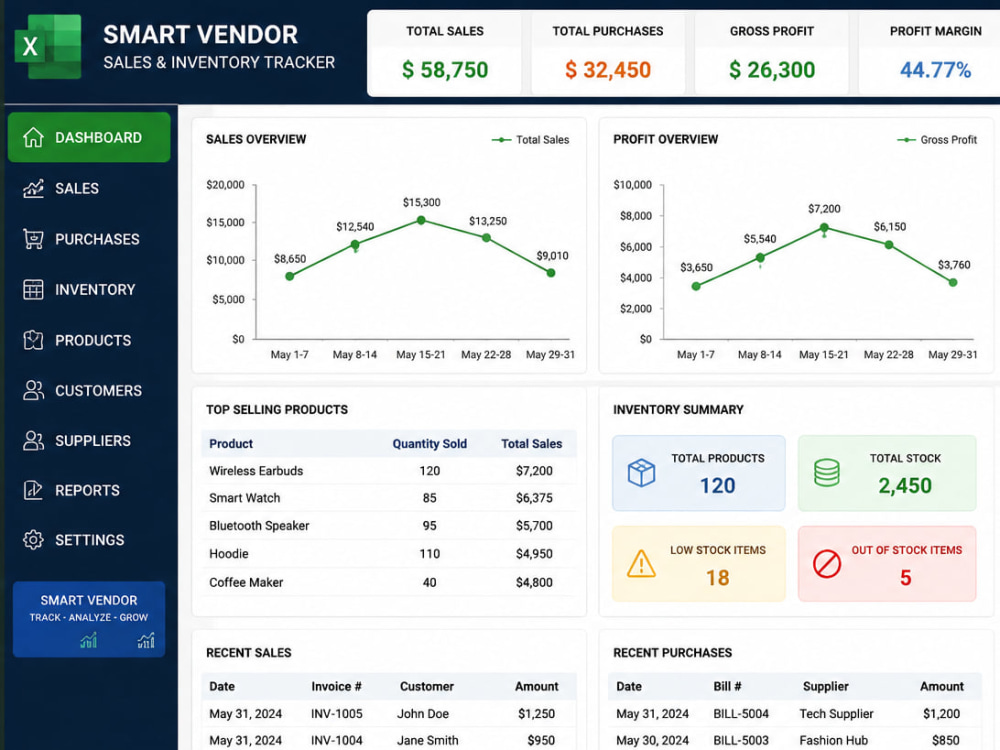Click the Invoice # column header
Screen dimensions: 1000x750
(336, 687)
